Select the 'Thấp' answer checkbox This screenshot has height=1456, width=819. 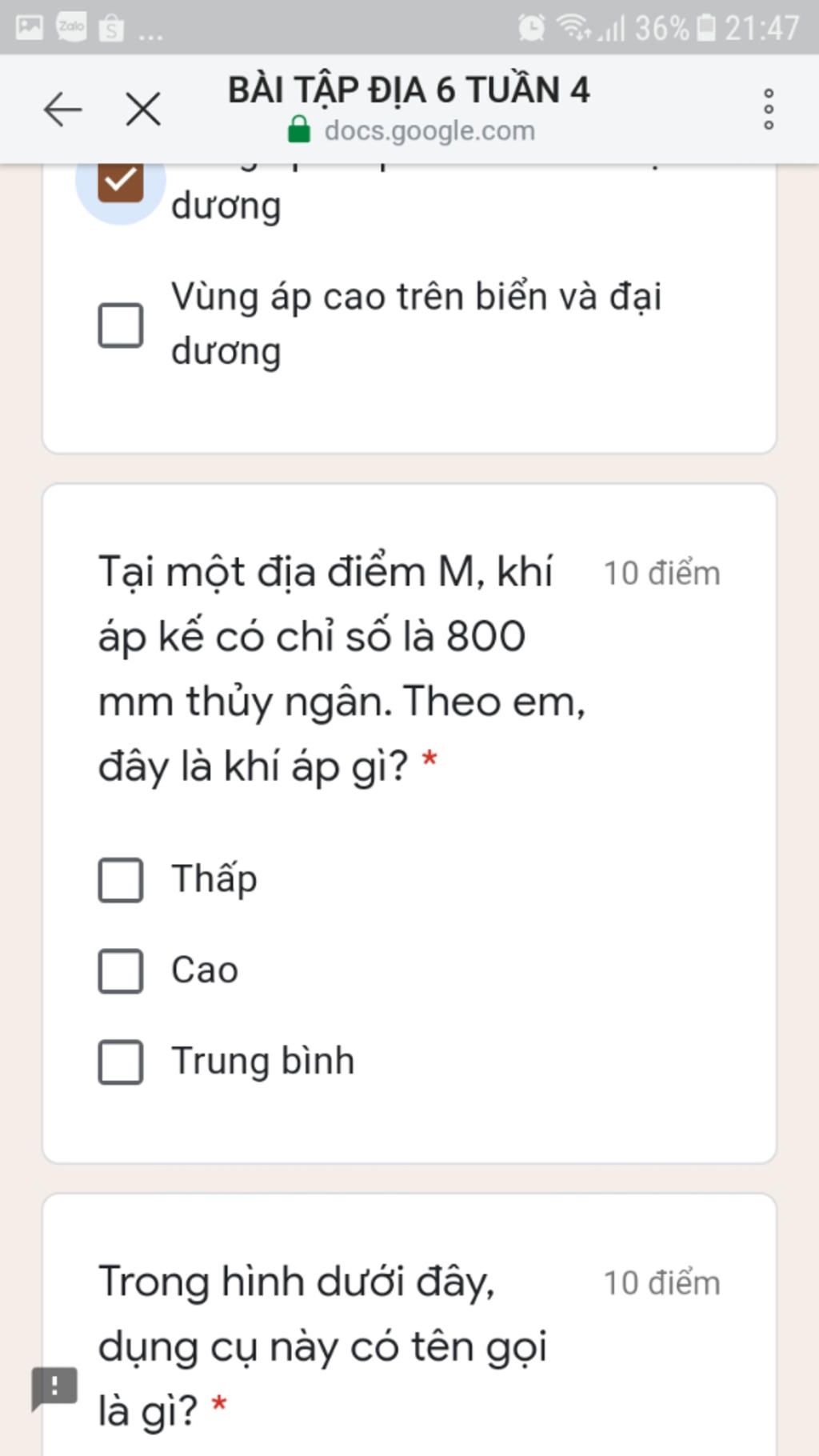point(121,880)
